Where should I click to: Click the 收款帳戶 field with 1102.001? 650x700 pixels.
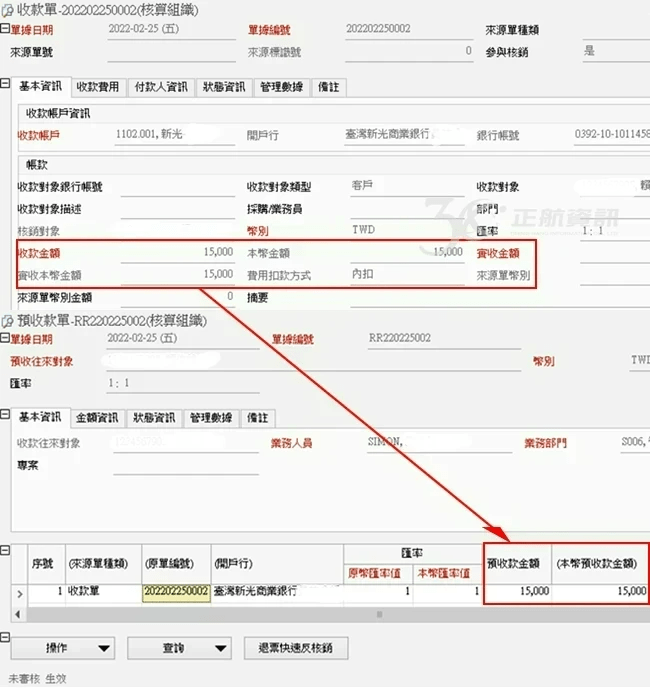click(177, 134)
